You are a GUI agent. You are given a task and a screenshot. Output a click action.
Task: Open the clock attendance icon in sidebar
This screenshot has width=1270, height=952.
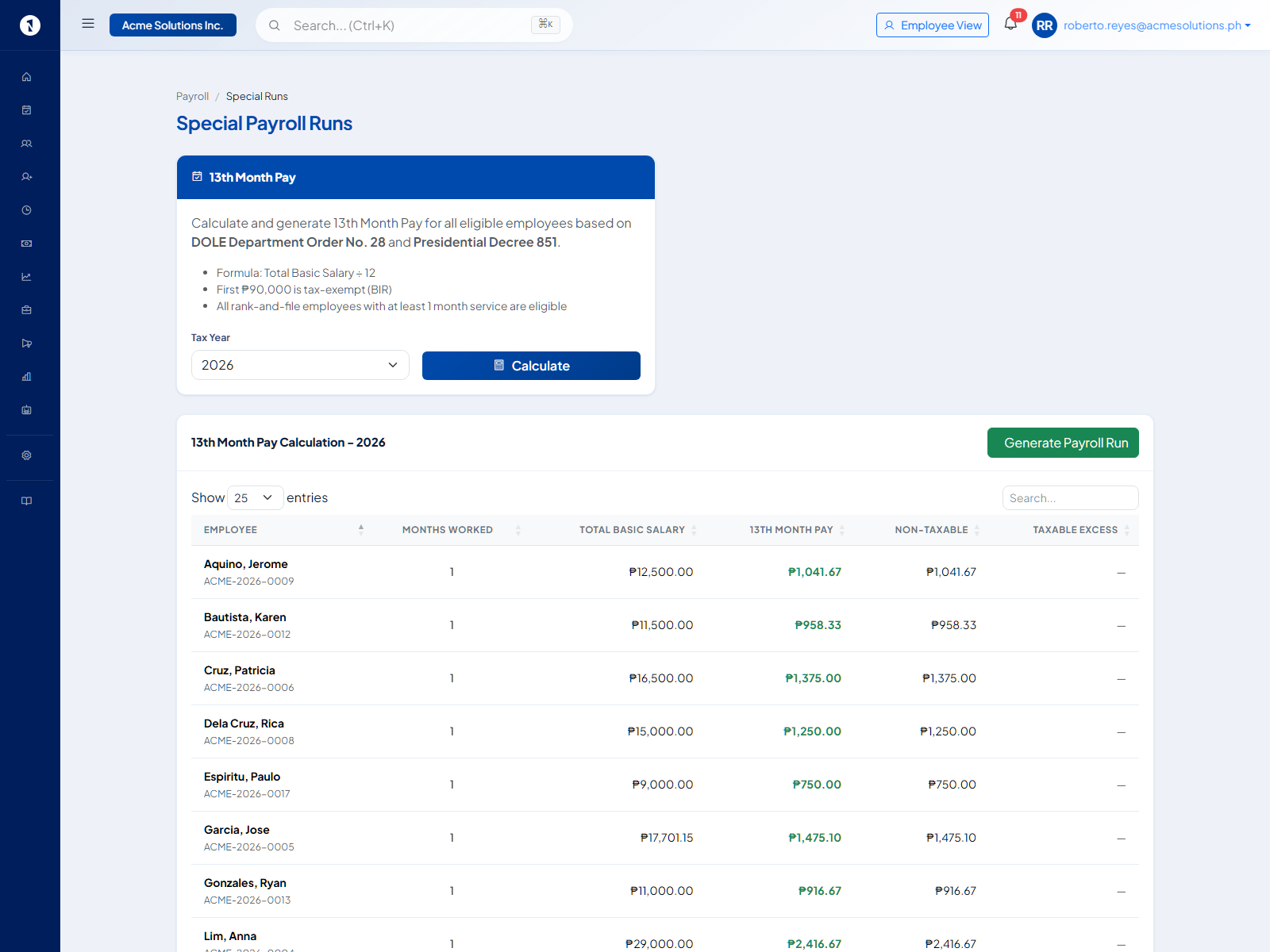pyautogui.click(x=26, y=210)
